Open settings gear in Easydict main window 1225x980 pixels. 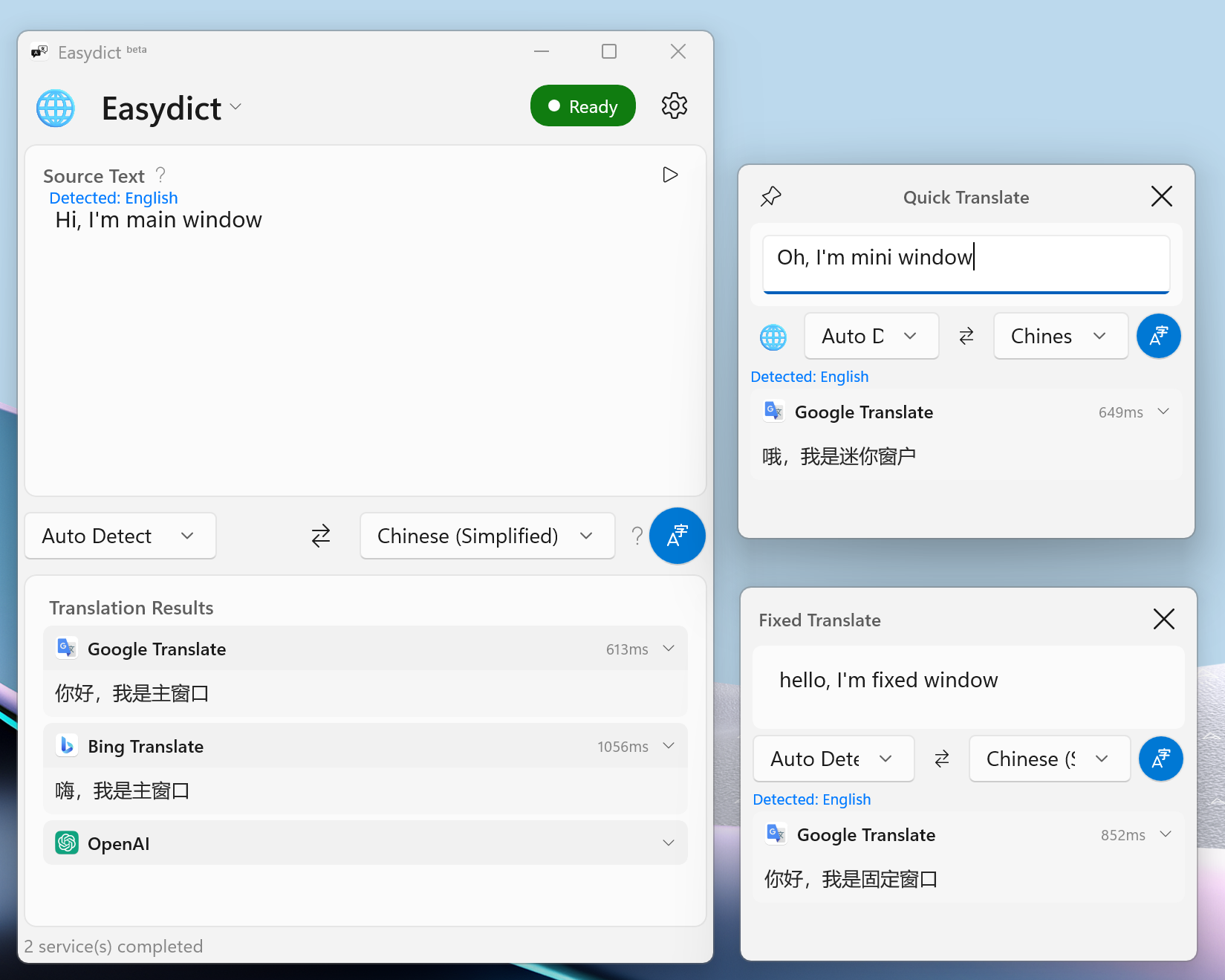tap(675, 106)
